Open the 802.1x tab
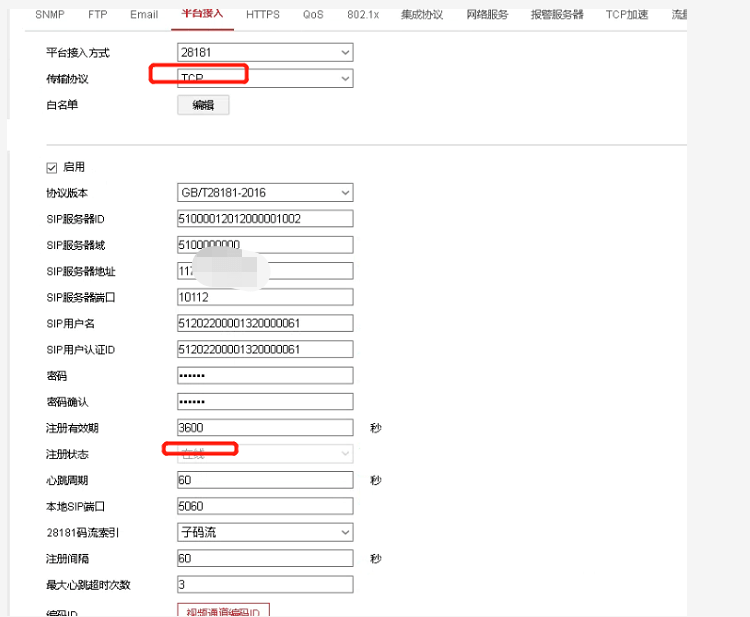750x617 pixels. (x=363, y=15)
